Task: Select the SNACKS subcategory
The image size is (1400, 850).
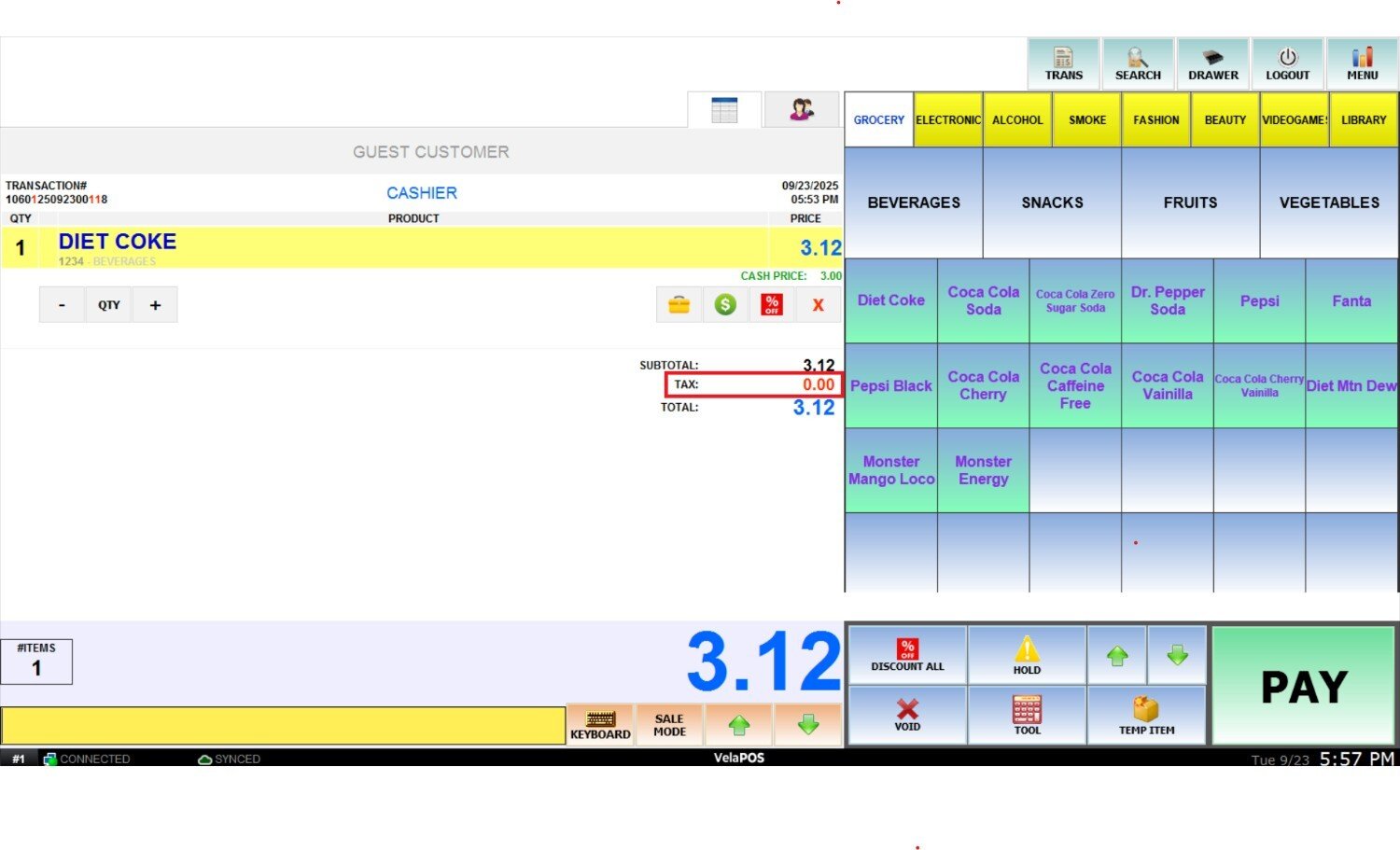Action: (1052, 202)
